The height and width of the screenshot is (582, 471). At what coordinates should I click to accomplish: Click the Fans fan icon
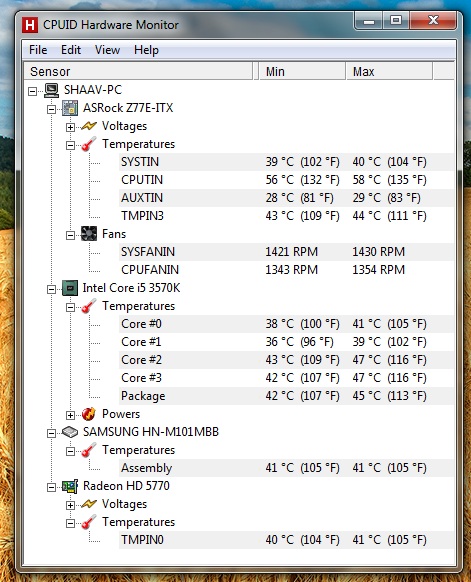89,234
